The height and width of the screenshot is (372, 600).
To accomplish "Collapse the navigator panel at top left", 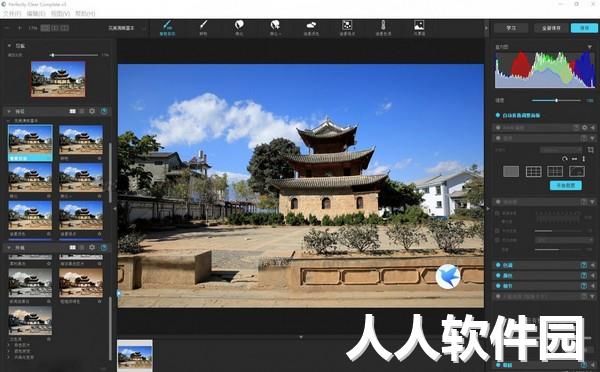I will coord(9,46).
